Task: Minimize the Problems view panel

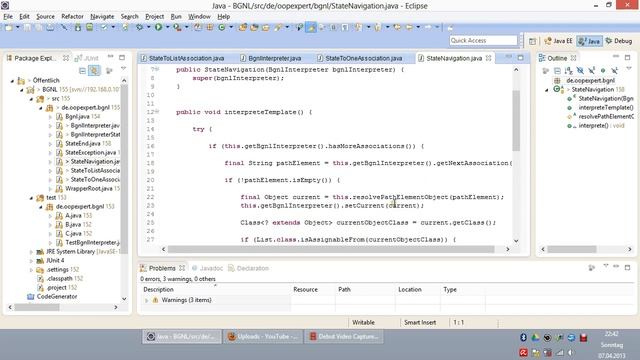Action: [x=616, y=267]
